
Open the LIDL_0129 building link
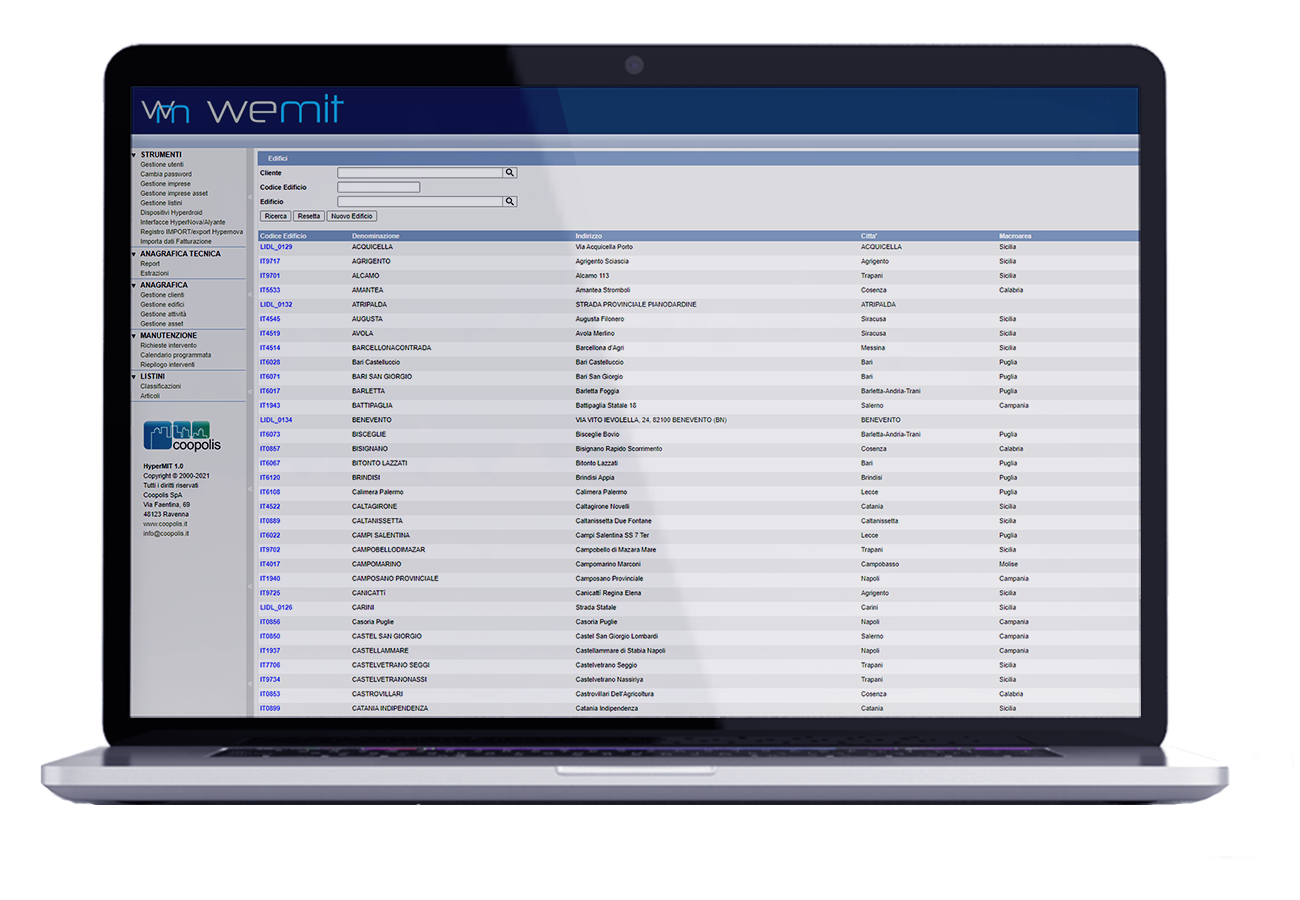coord(276,247)
